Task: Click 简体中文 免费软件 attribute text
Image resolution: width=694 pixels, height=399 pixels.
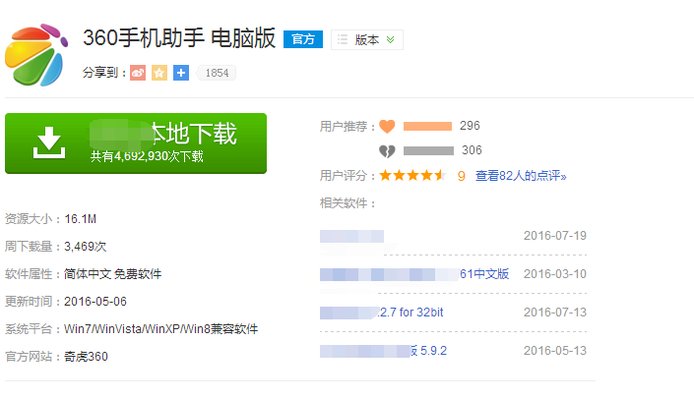Action: [x=112, y=274]
